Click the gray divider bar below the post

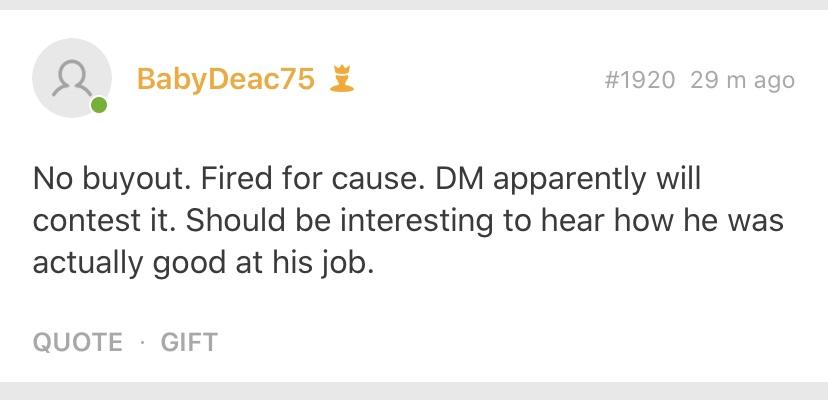tap(414, 394)
